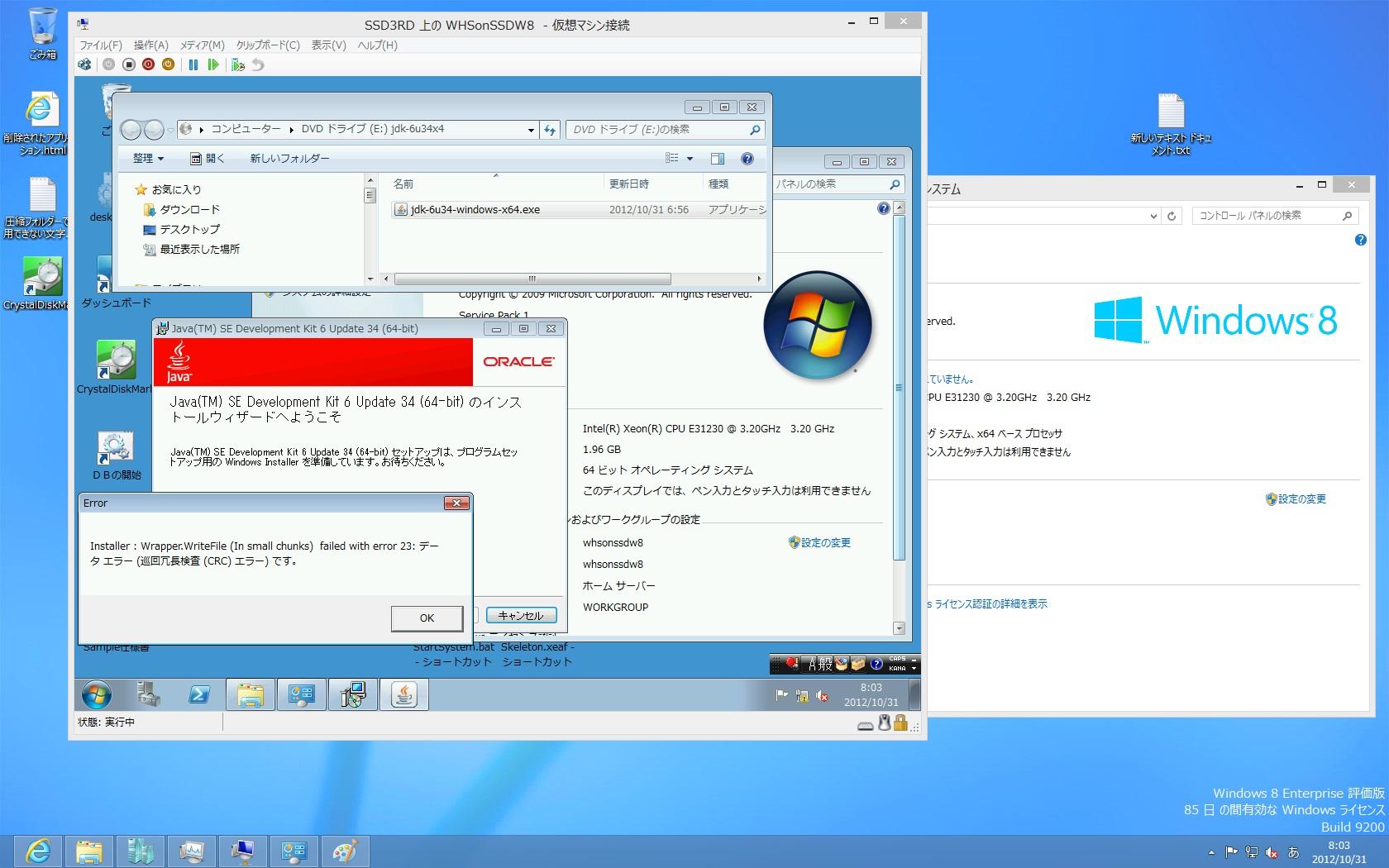This screenshot has height=868, width=1389.
Task: Open the メディア(M) menu
Action: [x=203, y=45]
